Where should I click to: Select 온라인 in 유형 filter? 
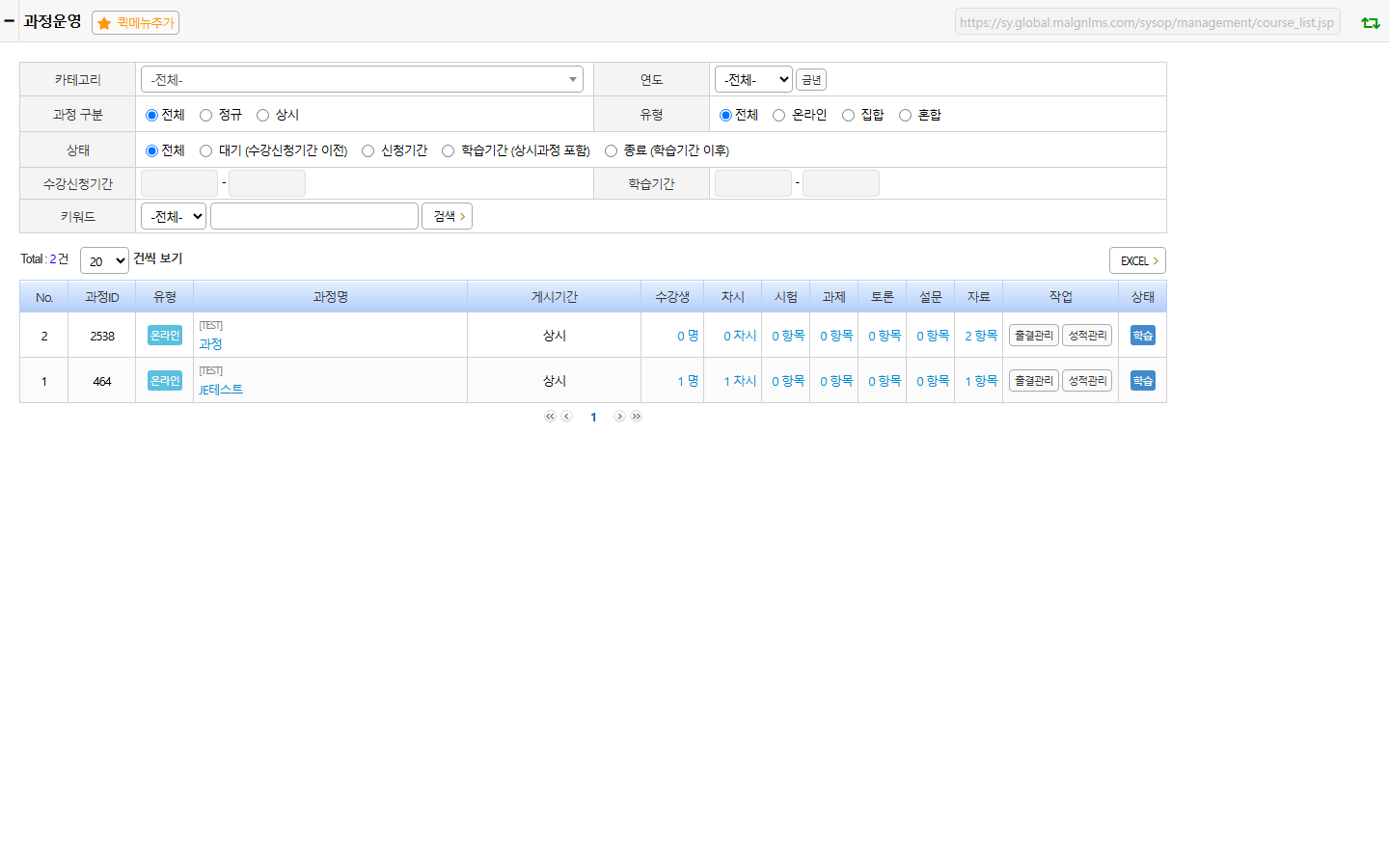[x=778, y=115]
